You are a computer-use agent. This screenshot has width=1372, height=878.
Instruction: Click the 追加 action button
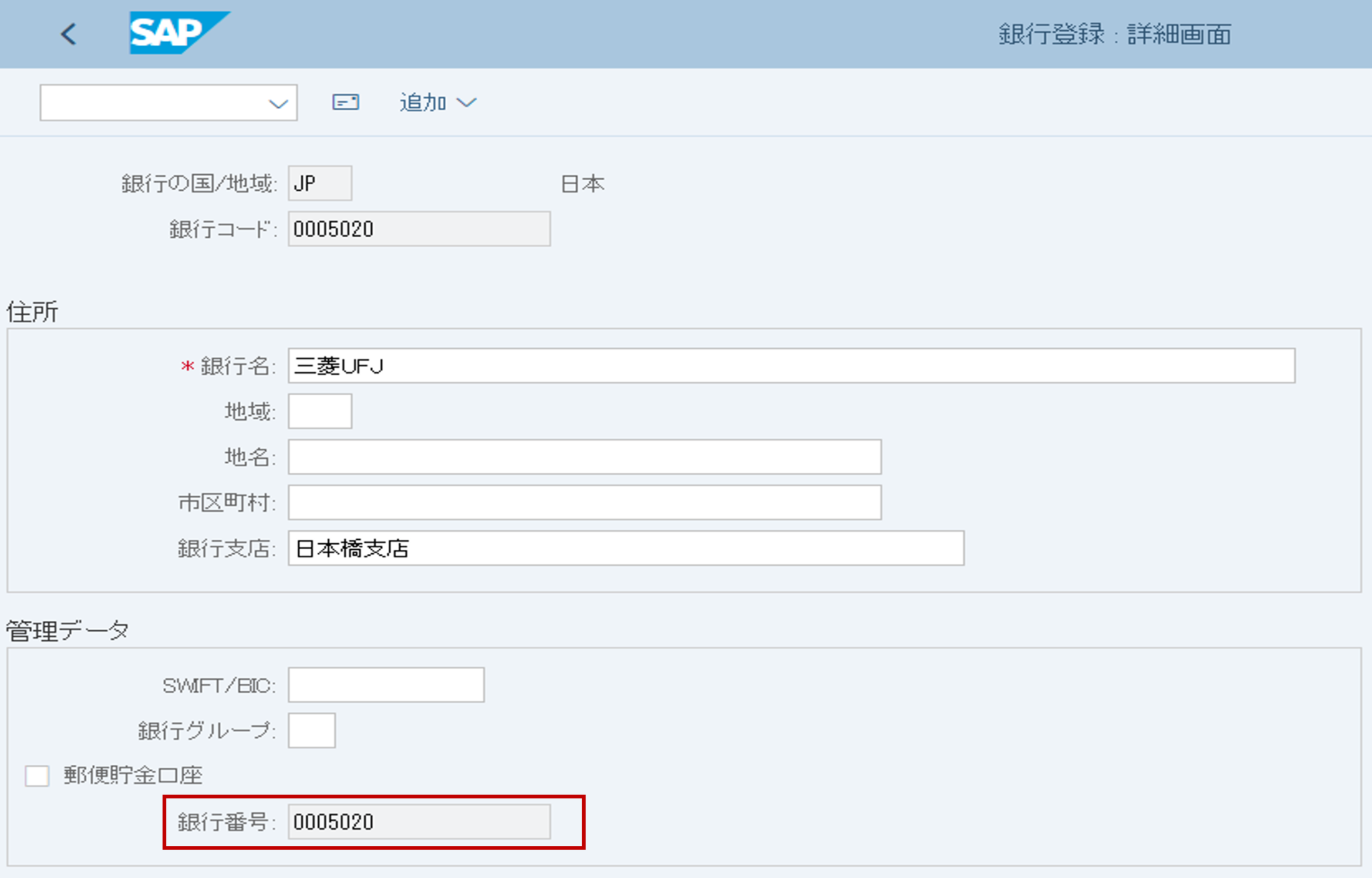pyautogui.click(x=422, y=102)
